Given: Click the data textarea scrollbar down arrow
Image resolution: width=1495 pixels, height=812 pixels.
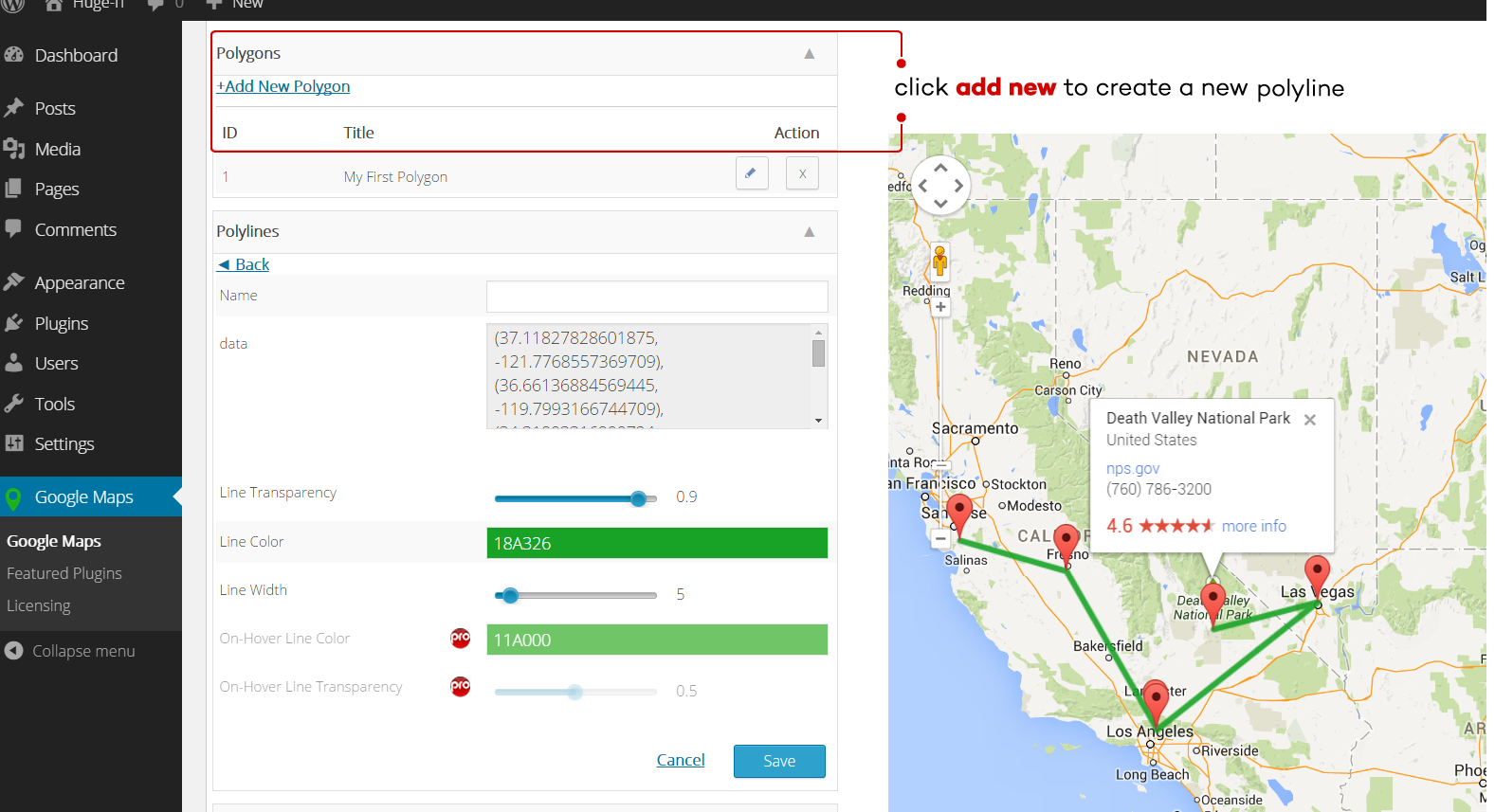Looking at the screenshot, I should tap(818, 421).
